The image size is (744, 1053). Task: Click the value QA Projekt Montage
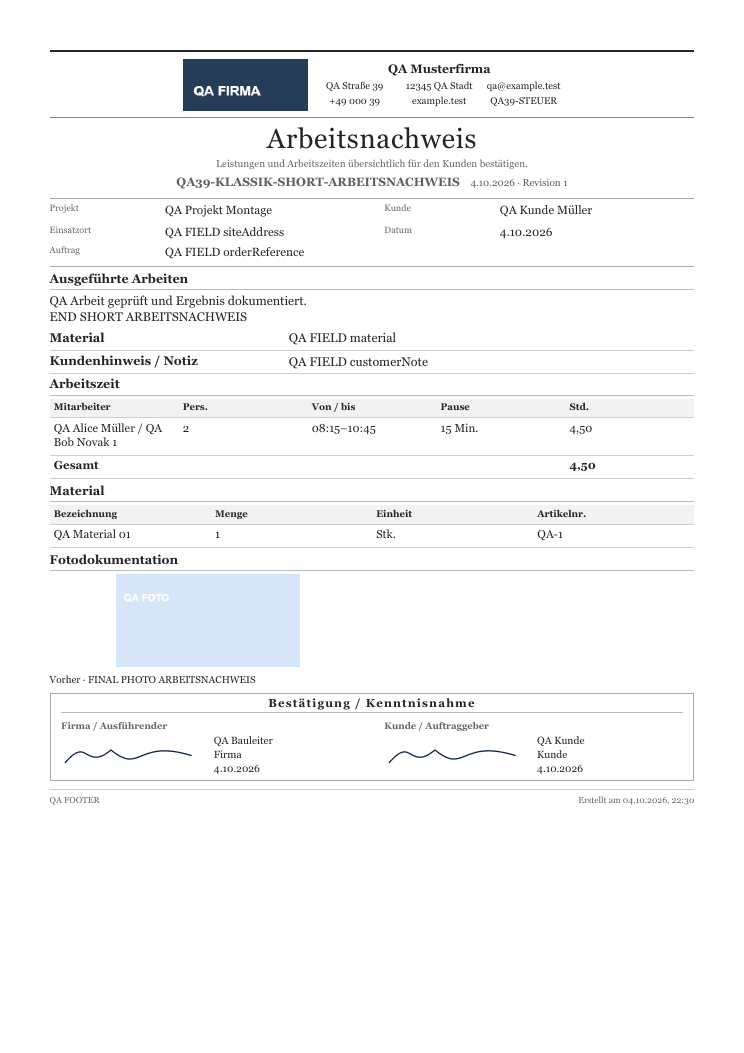point(218,210)
